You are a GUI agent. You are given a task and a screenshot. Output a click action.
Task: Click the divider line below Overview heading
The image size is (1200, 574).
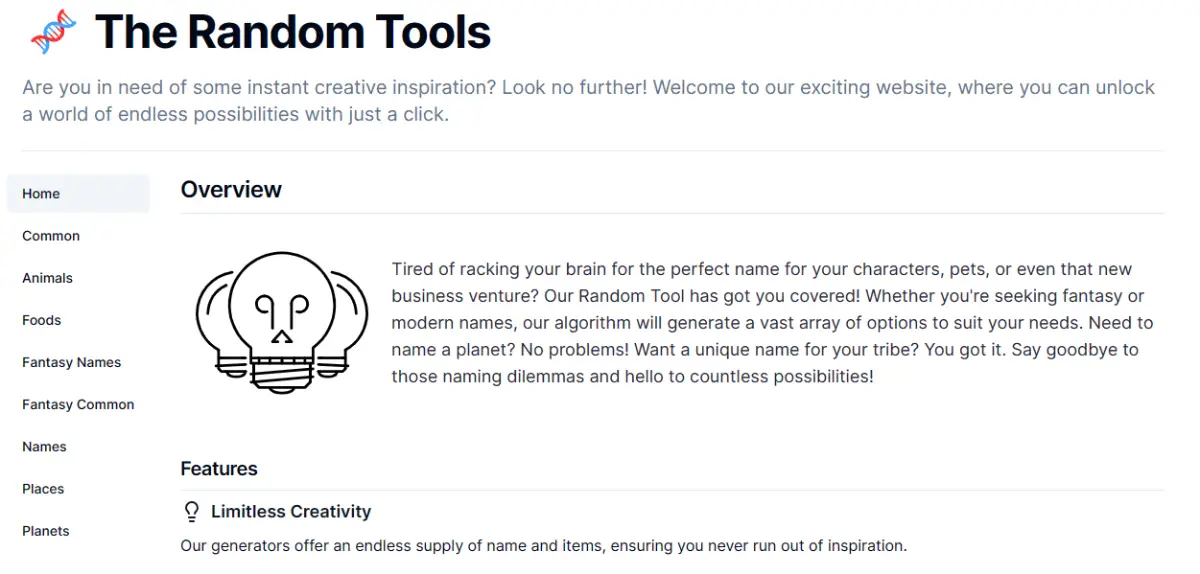click(672, 213)
